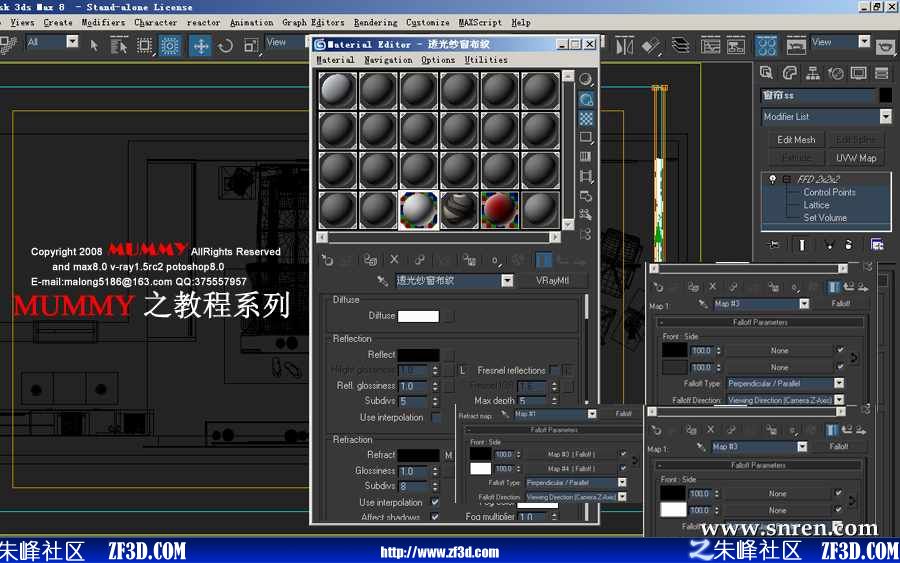The image size is (900, 563).
Task: Open the Rendering menu
Action: coord(375,22)
